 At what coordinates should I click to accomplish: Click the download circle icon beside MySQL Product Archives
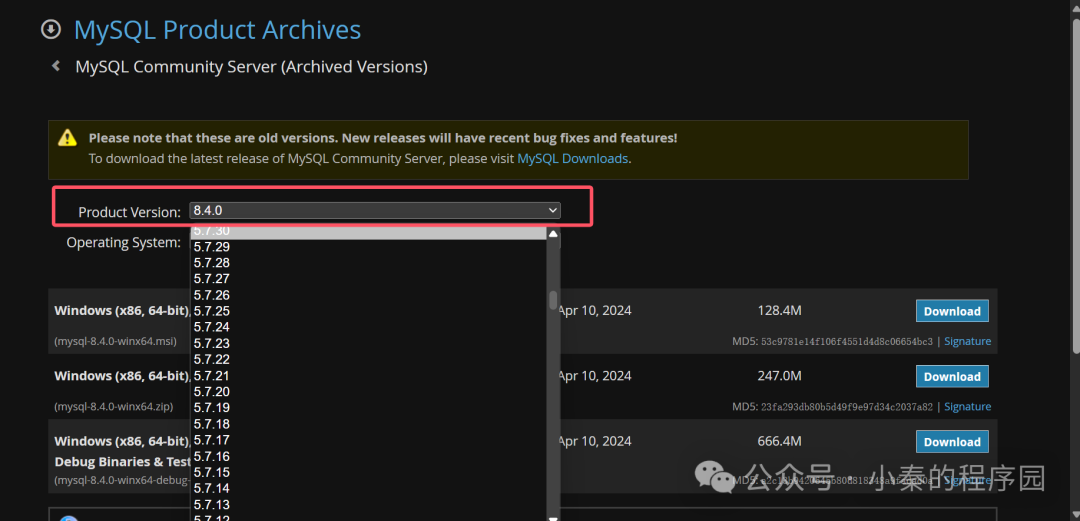point(51,30)
